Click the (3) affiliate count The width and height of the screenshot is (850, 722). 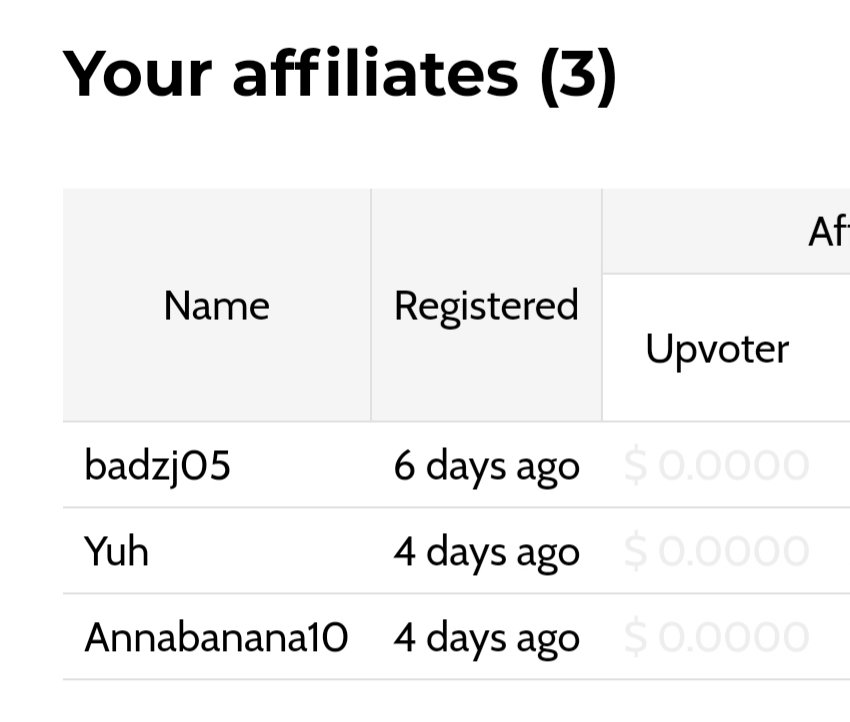tap(578, 76)
